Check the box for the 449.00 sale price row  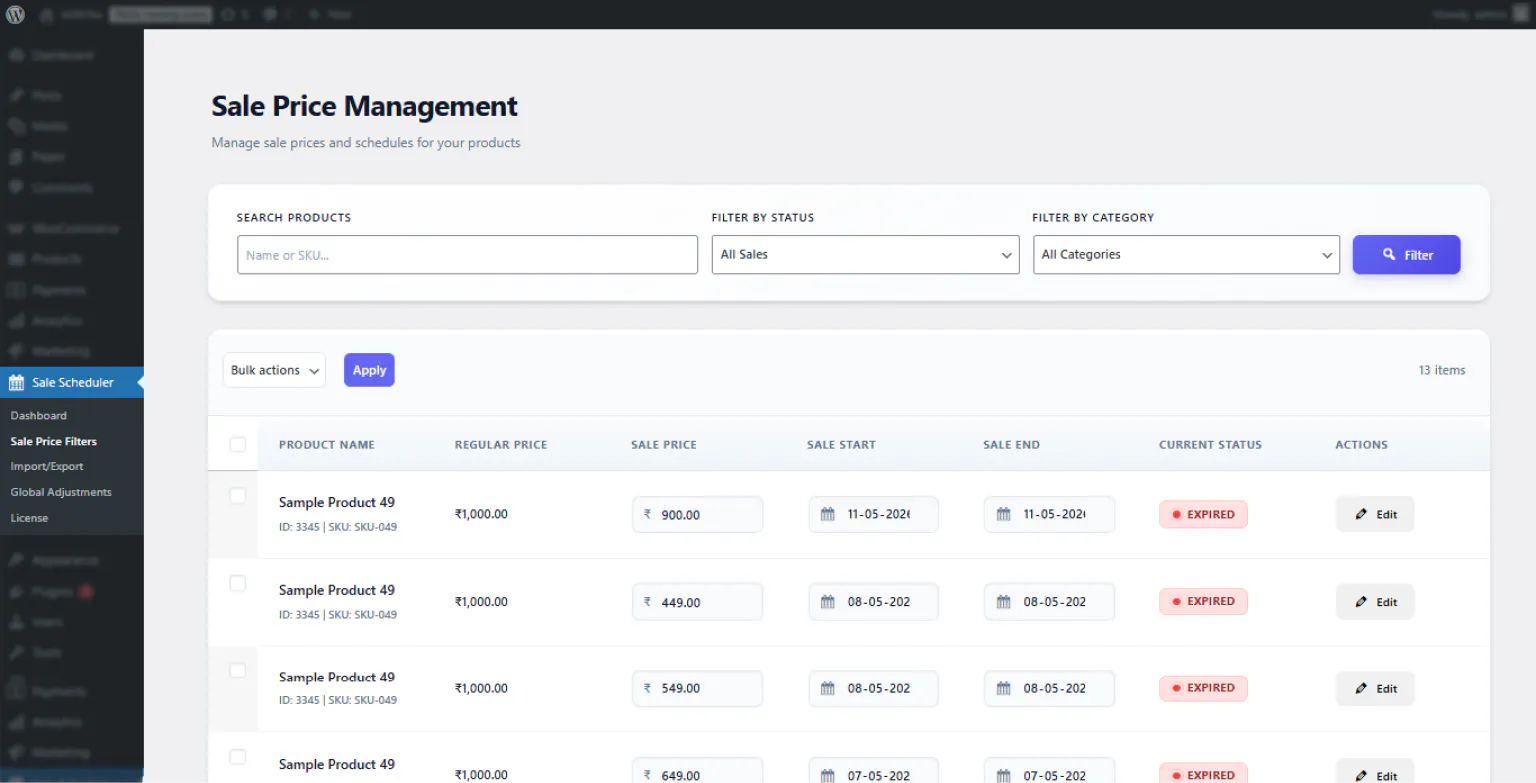tap(238, 583)
